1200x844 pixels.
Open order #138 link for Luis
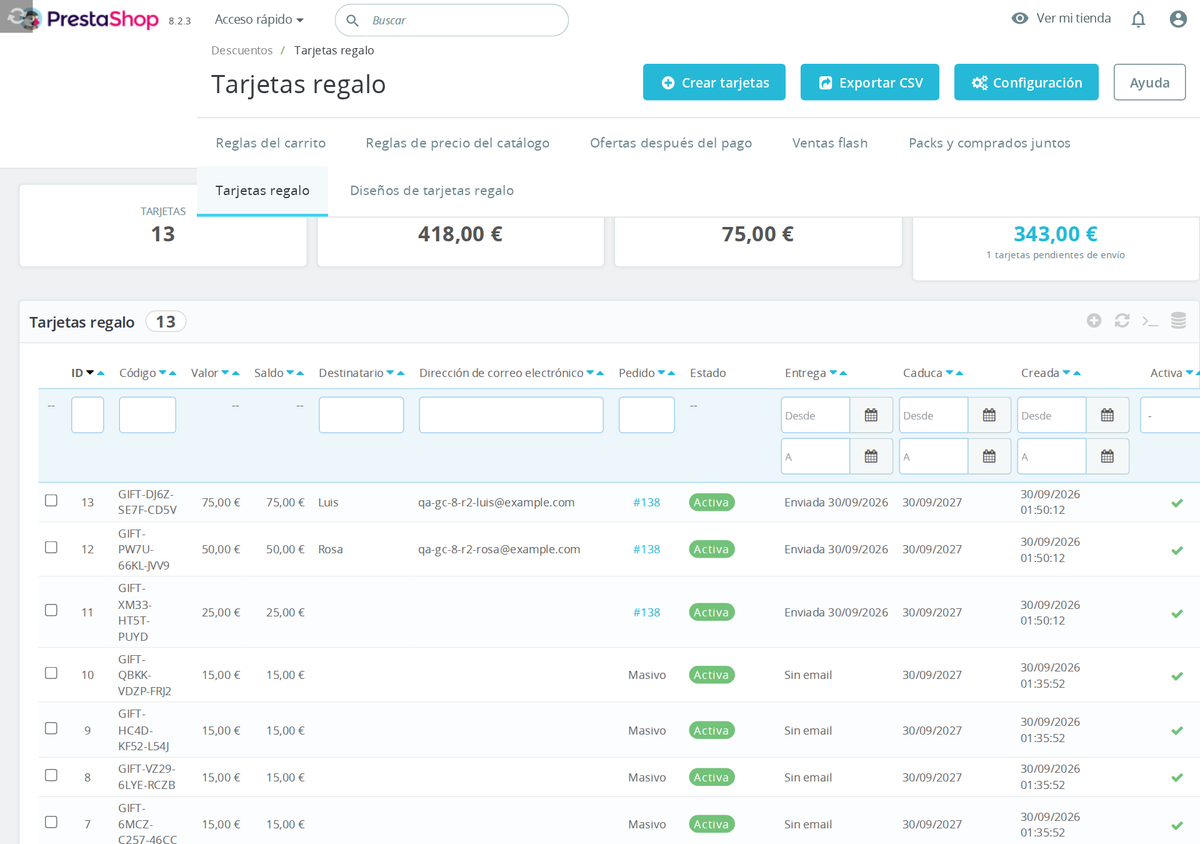(646, 502)
